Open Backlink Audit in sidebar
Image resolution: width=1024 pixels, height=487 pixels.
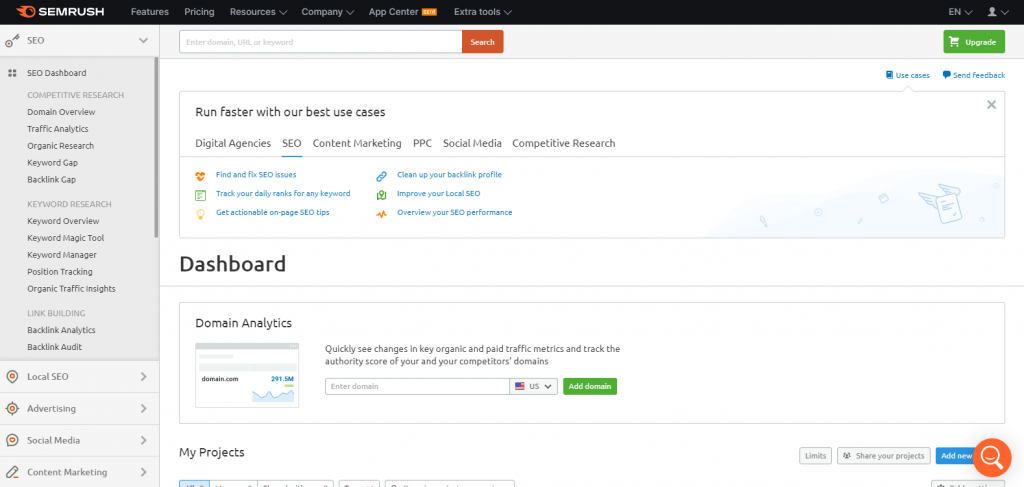coord(54,347)
